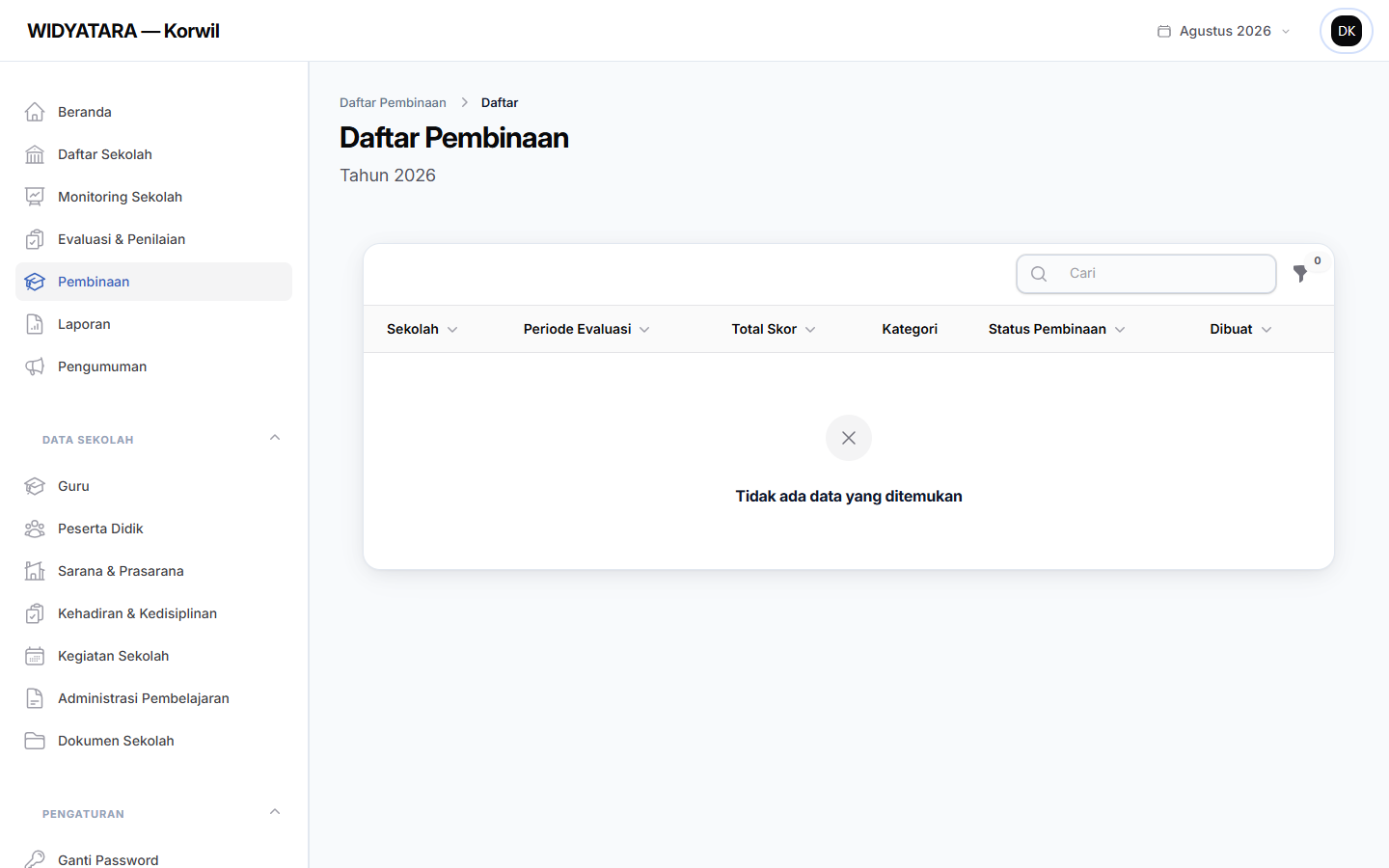Open the Laporan page
Viewport: 1389px width, 868px height.
point(153,324)
